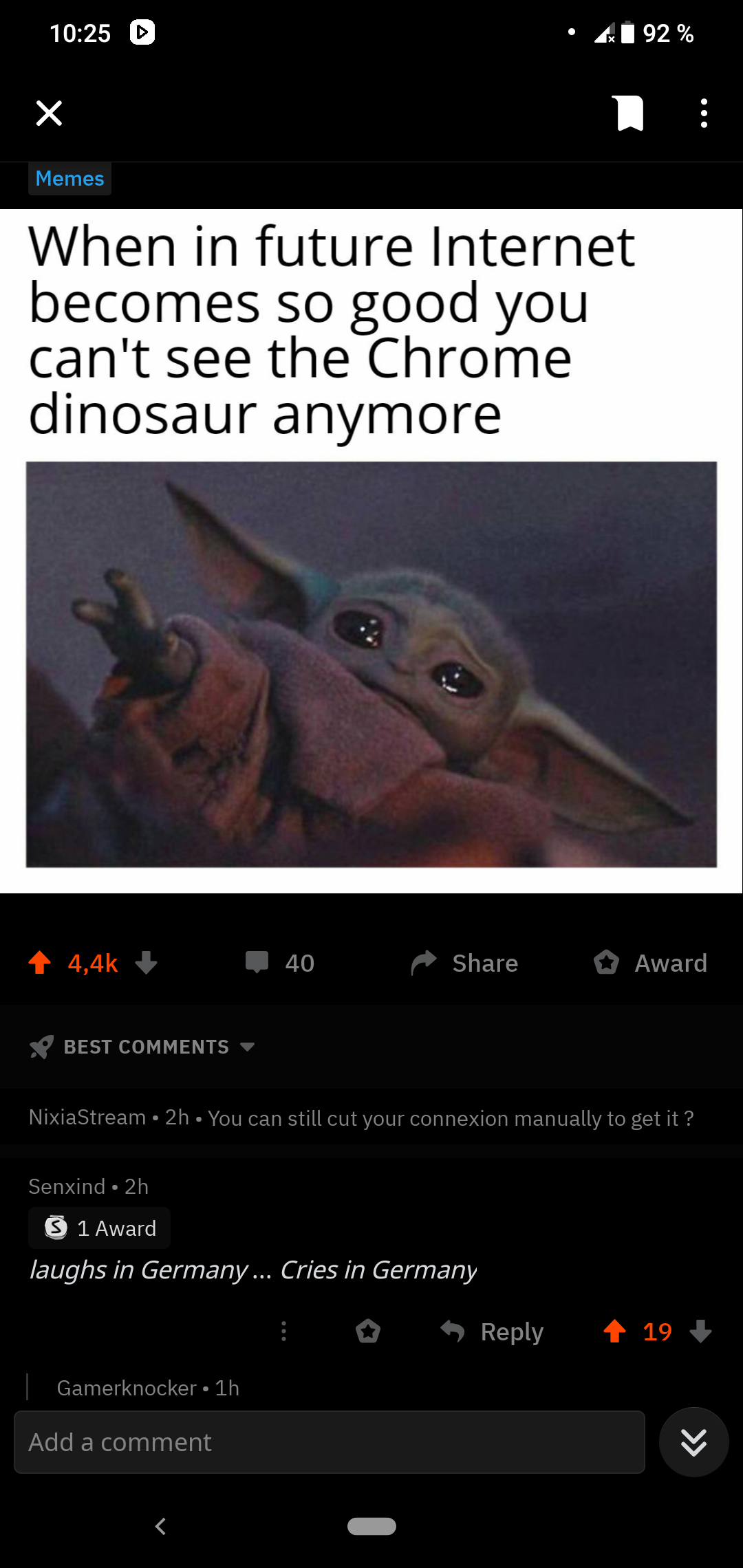The image size is (743, 1568).
Task: Jump to next comment with double chevron
Action: click(693, 1442)
